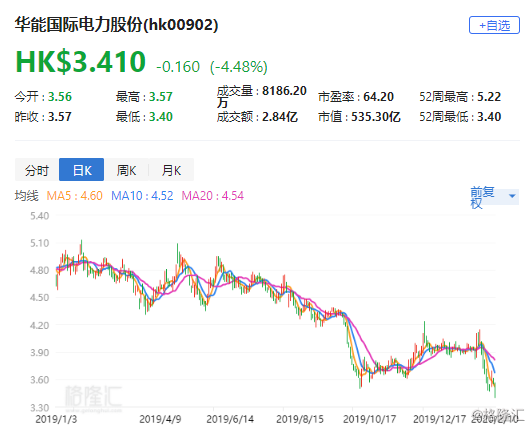Screen dimensions: 532x429
Task: Click the 最低 value 3.40
Action: coord(161,117)
